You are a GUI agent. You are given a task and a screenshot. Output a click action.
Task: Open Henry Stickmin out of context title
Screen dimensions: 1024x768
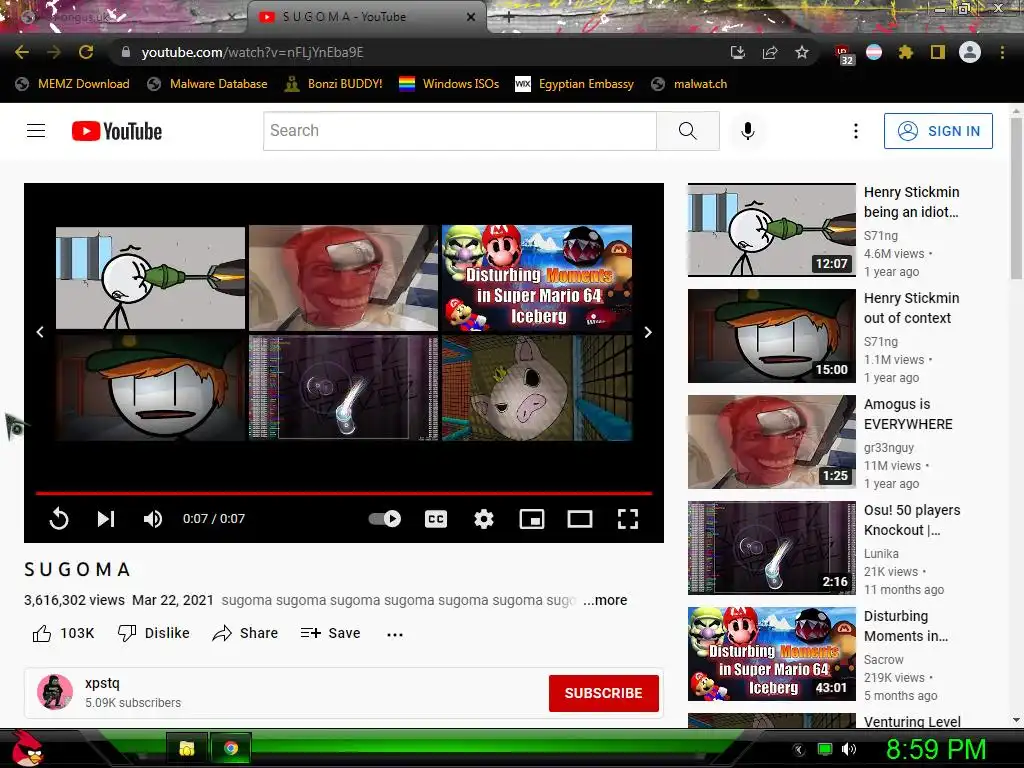click(911, 308)
